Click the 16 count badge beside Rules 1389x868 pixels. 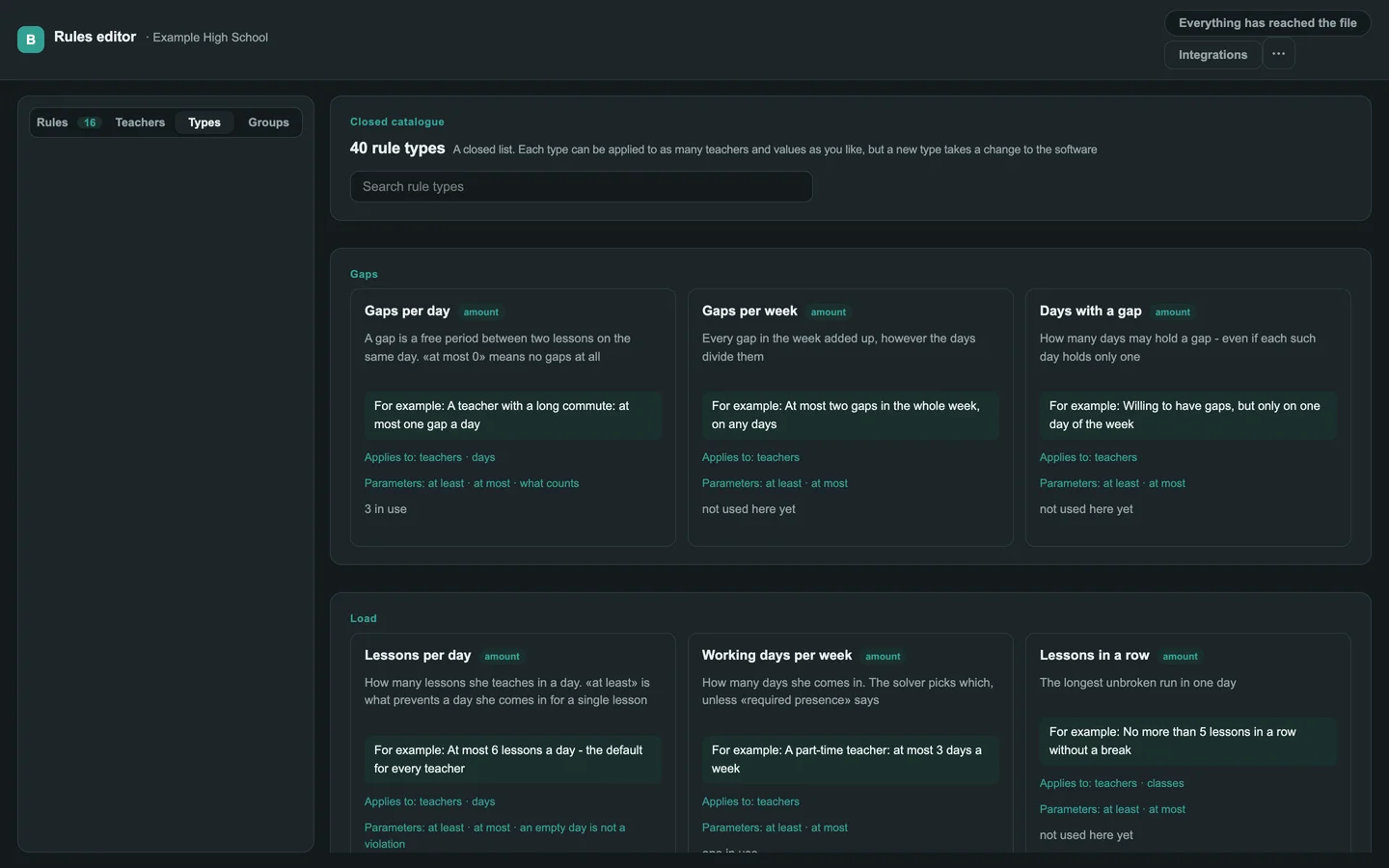click(90, 122)
